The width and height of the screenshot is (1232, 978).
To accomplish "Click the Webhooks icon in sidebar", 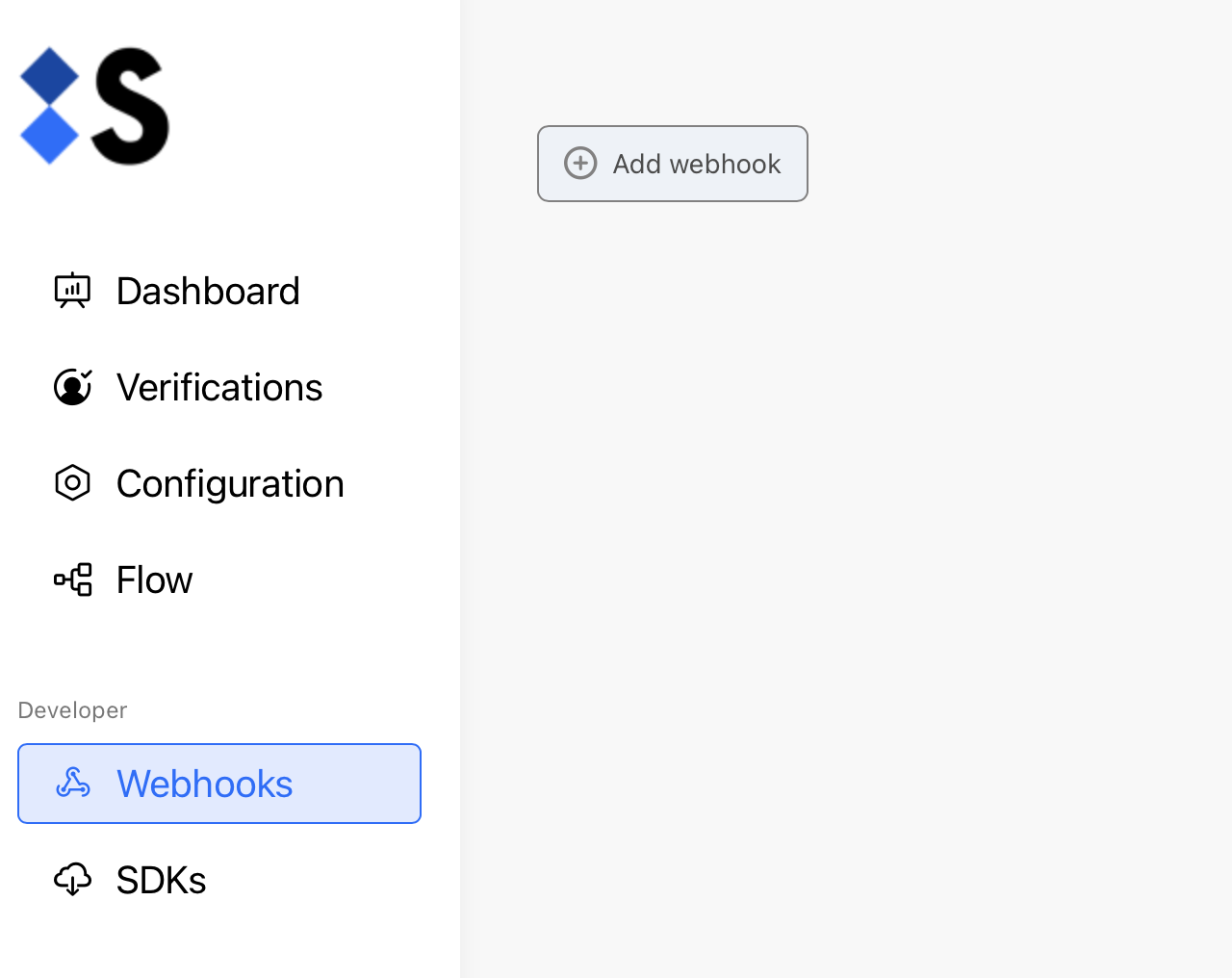I will tap(73, 784).
